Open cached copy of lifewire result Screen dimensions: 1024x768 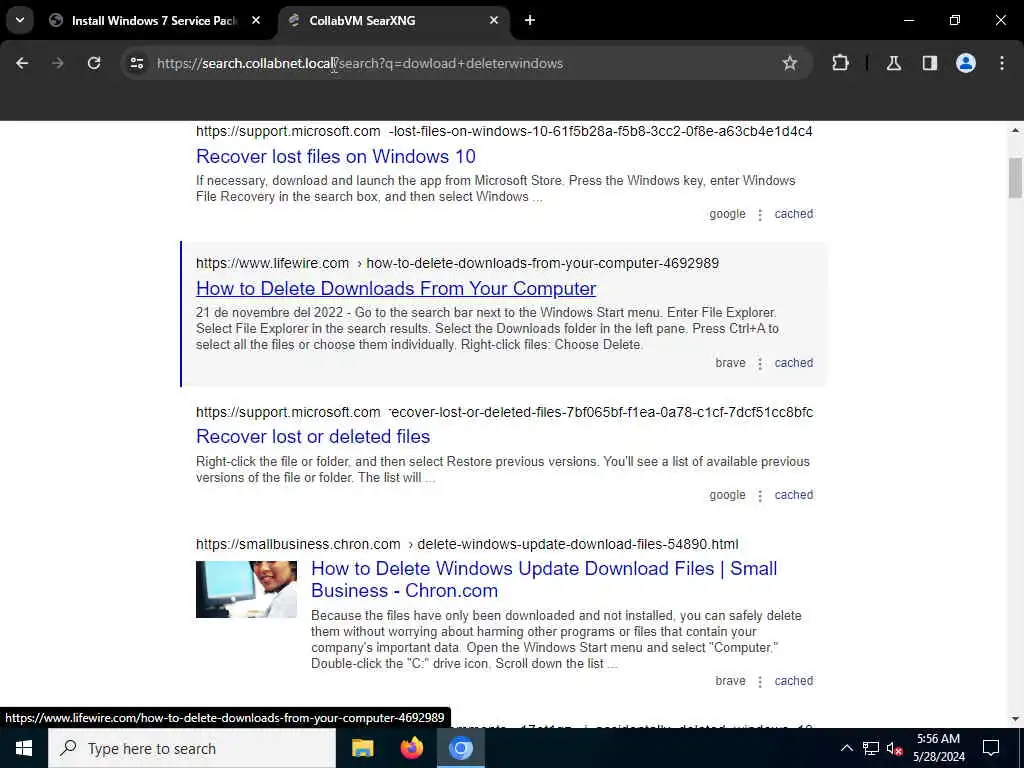[793, 363]
